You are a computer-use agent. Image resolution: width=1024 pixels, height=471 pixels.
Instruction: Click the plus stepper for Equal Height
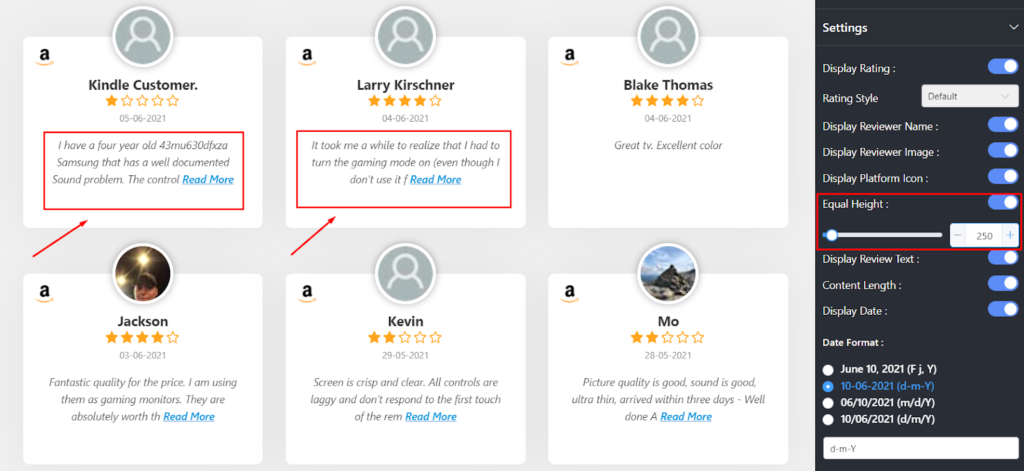tap(1010, 235)
